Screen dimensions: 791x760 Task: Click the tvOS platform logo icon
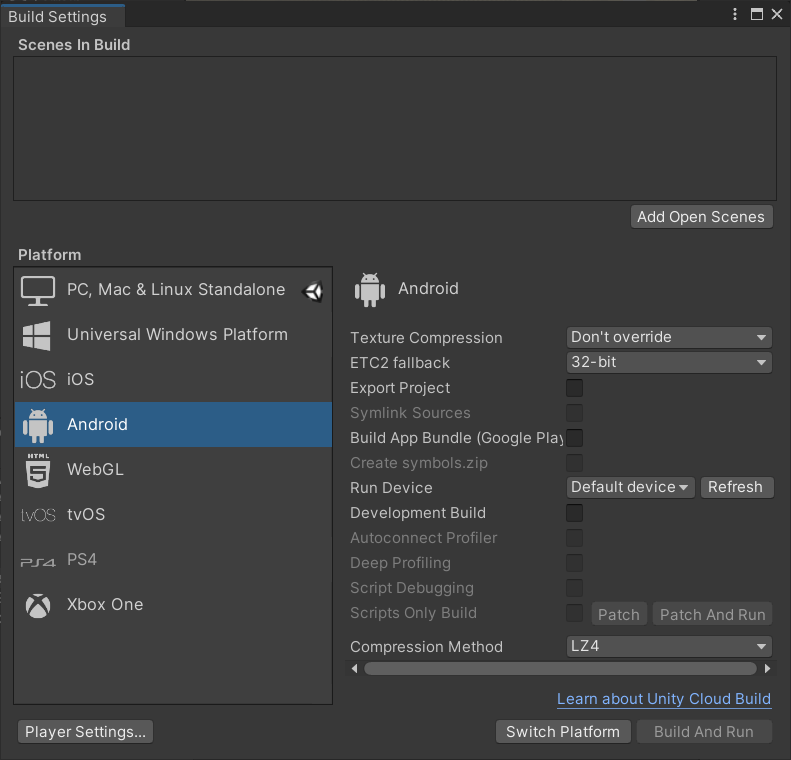[x=38, y=515]
